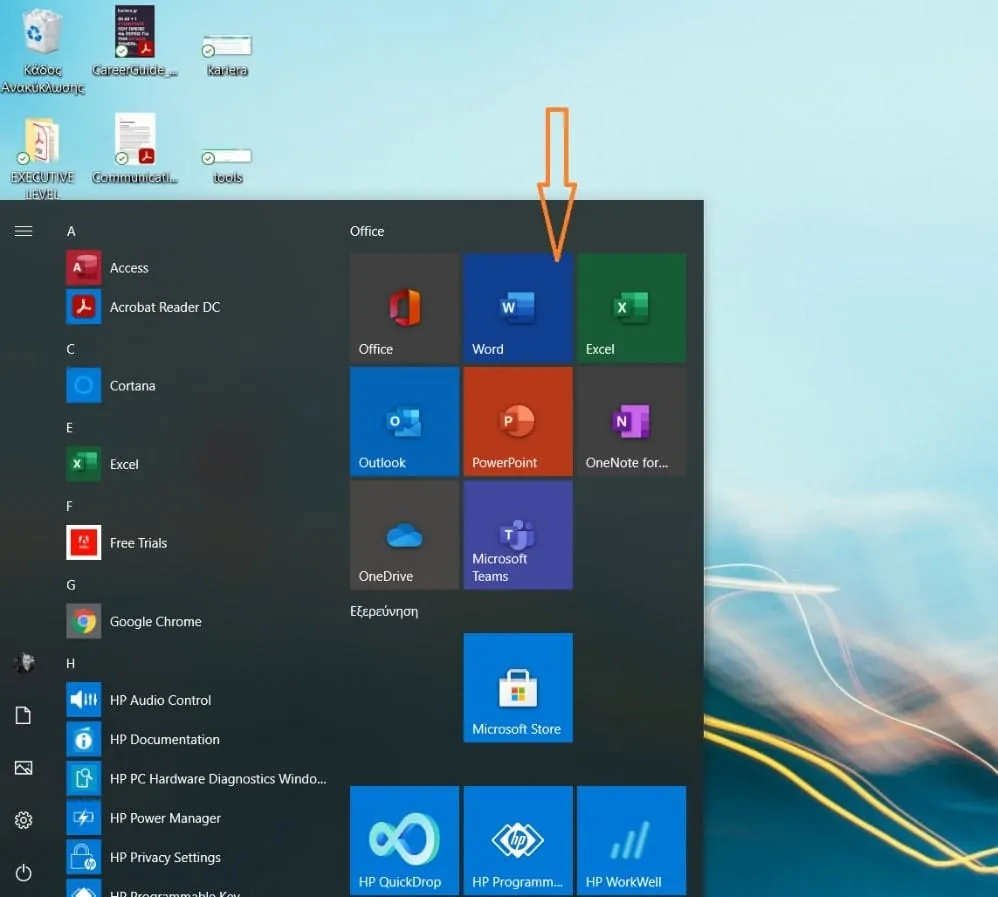
Task: Jump via the letter C header
Action: click(x=71, y=349)
